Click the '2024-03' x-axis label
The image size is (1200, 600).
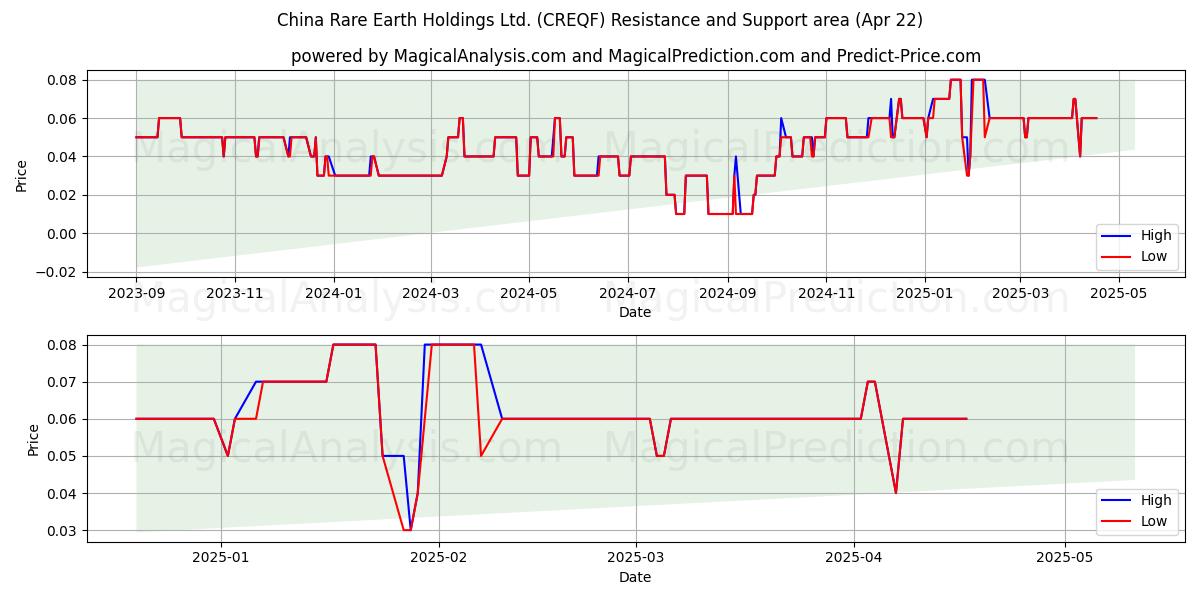[431, 295]
